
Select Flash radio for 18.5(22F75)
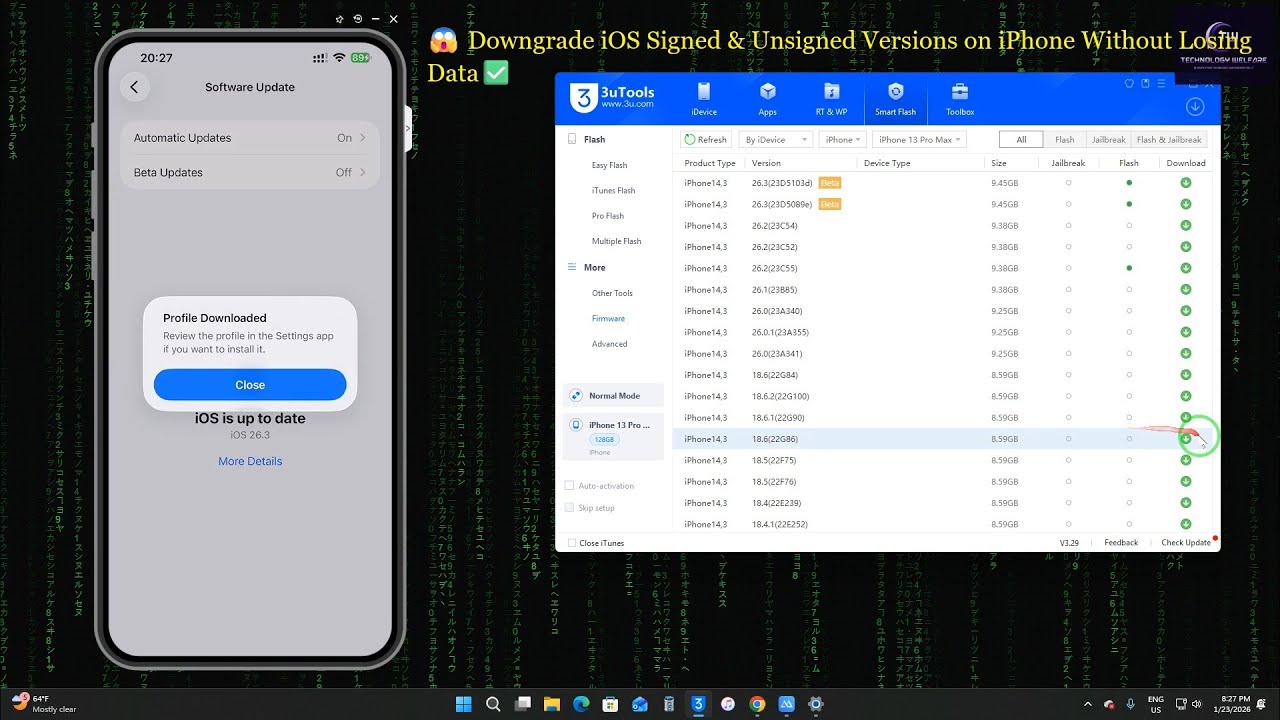(x=1129, y=460)
